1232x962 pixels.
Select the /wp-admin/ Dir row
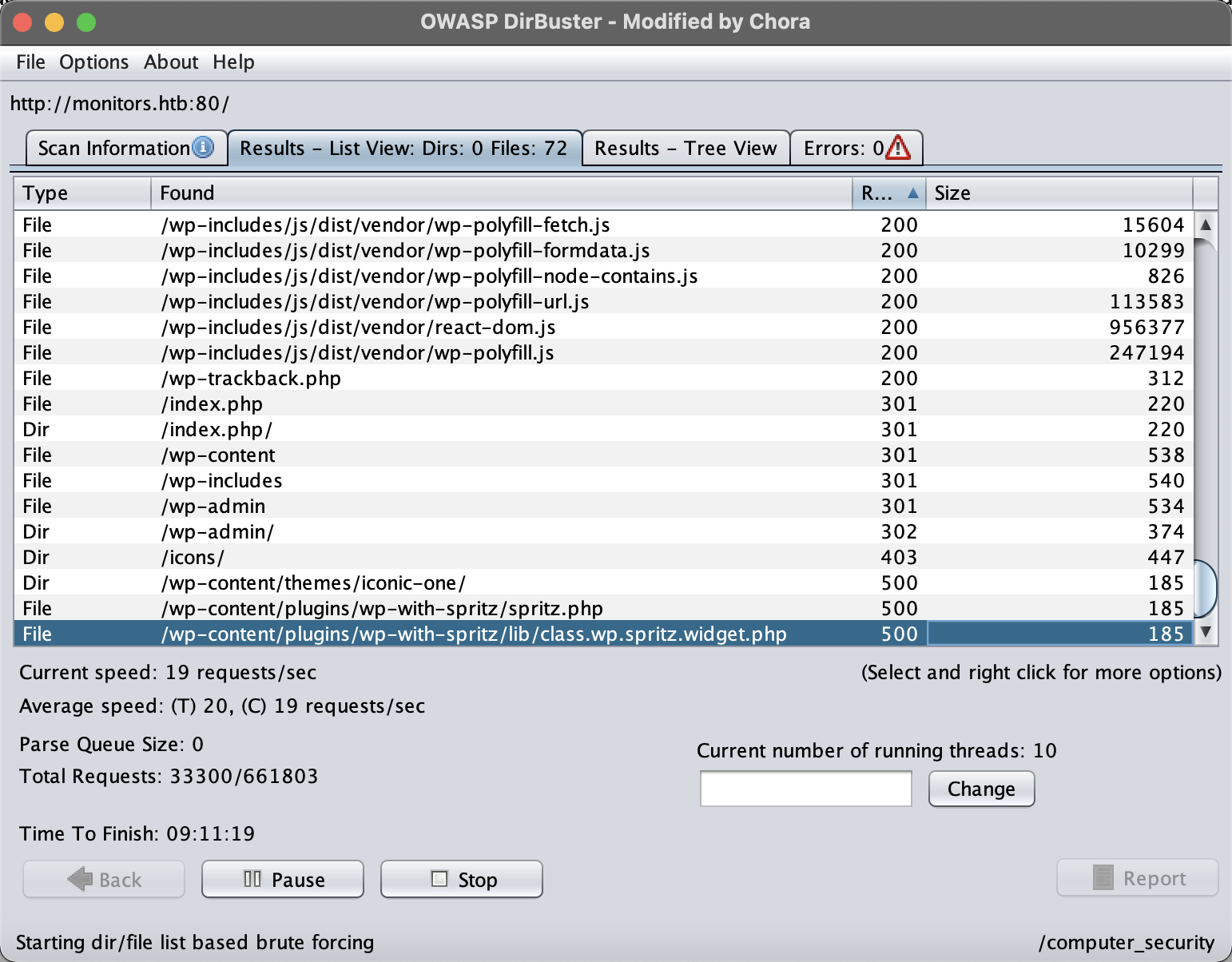click(603, 531)
